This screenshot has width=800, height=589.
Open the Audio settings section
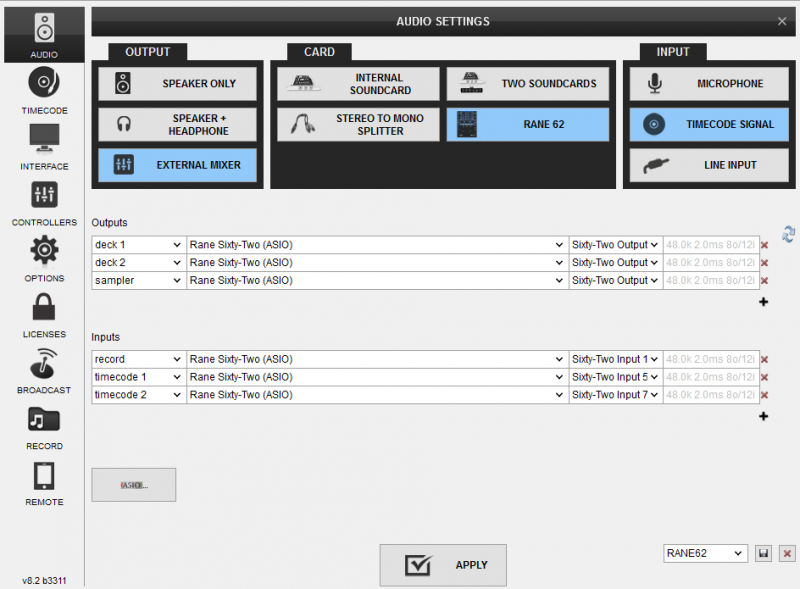(x=44, y=35)
